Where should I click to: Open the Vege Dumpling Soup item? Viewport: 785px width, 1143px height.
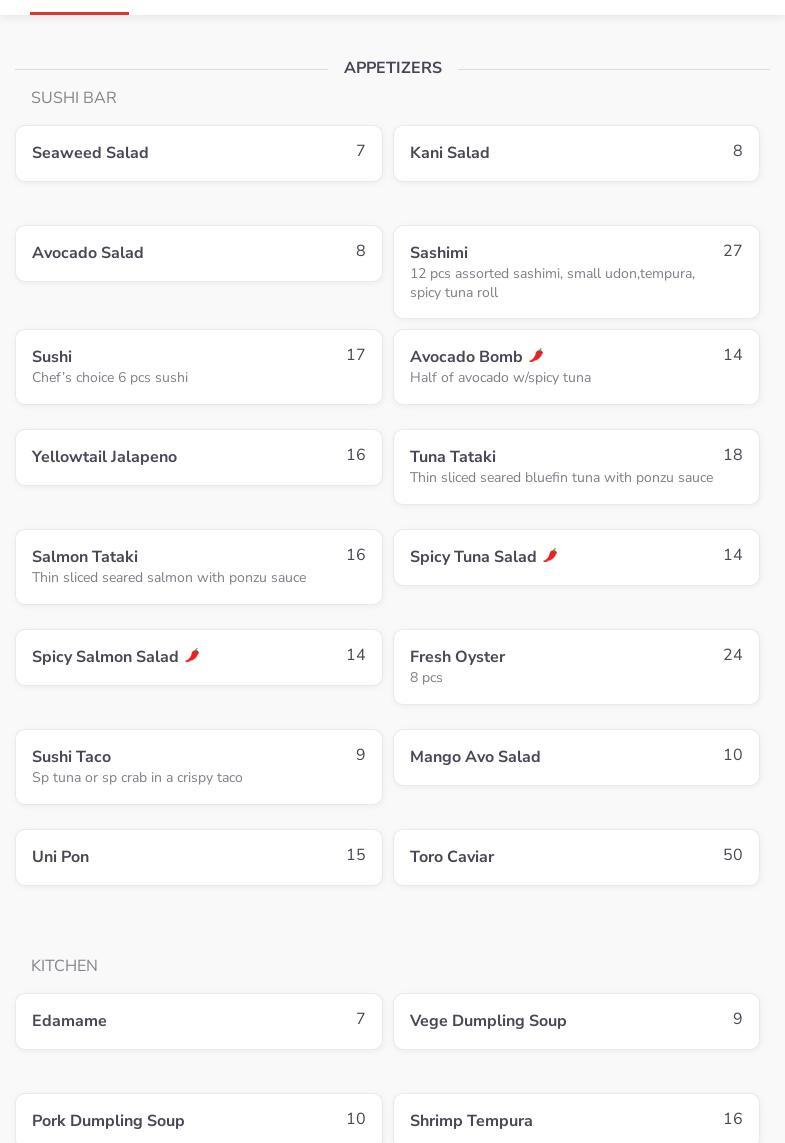click(x=576, y=1021)
